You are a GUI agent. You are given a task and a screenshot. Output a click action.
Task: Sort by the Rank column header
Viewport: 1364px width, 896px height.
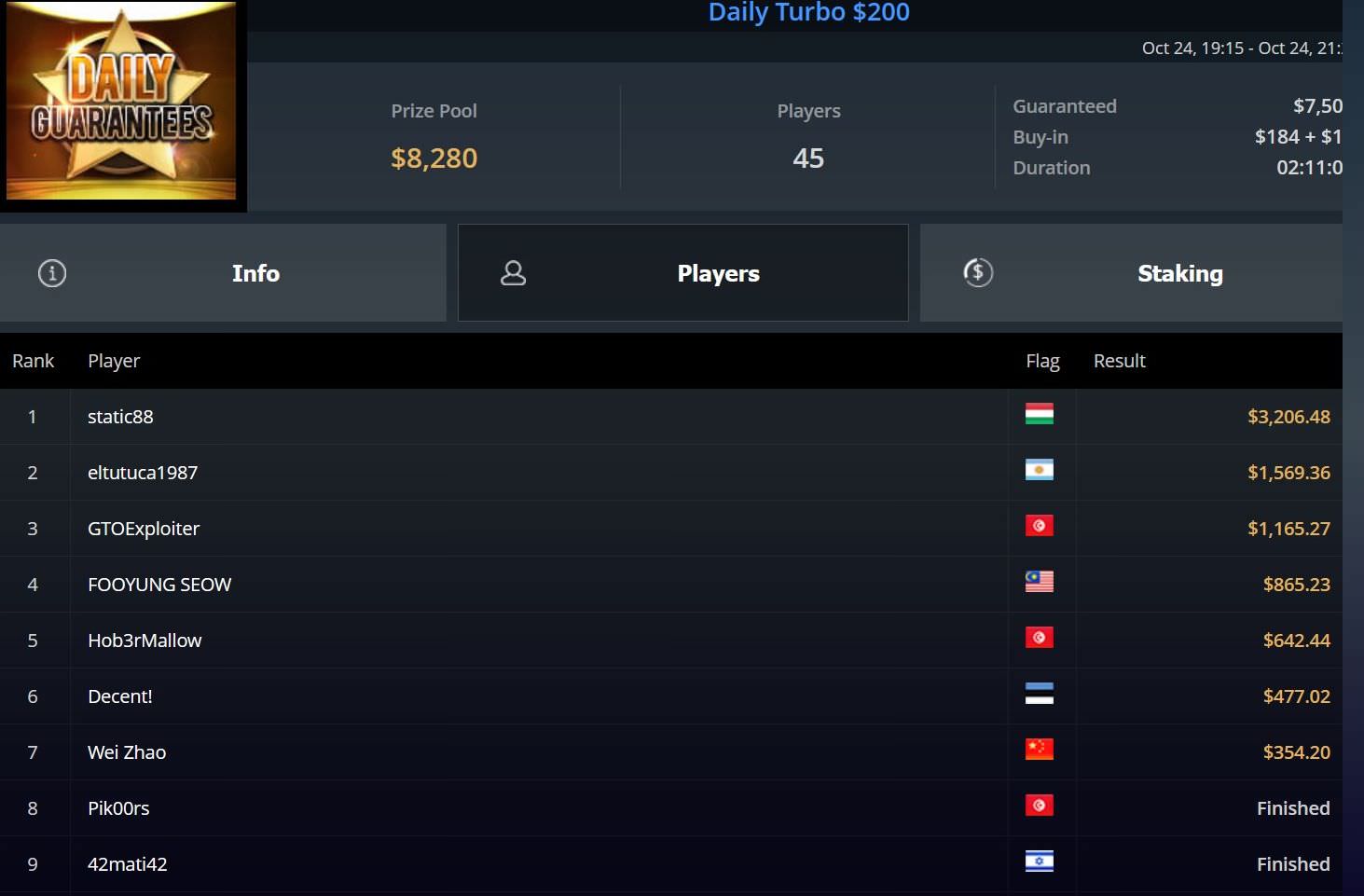[x=34, y=361]
